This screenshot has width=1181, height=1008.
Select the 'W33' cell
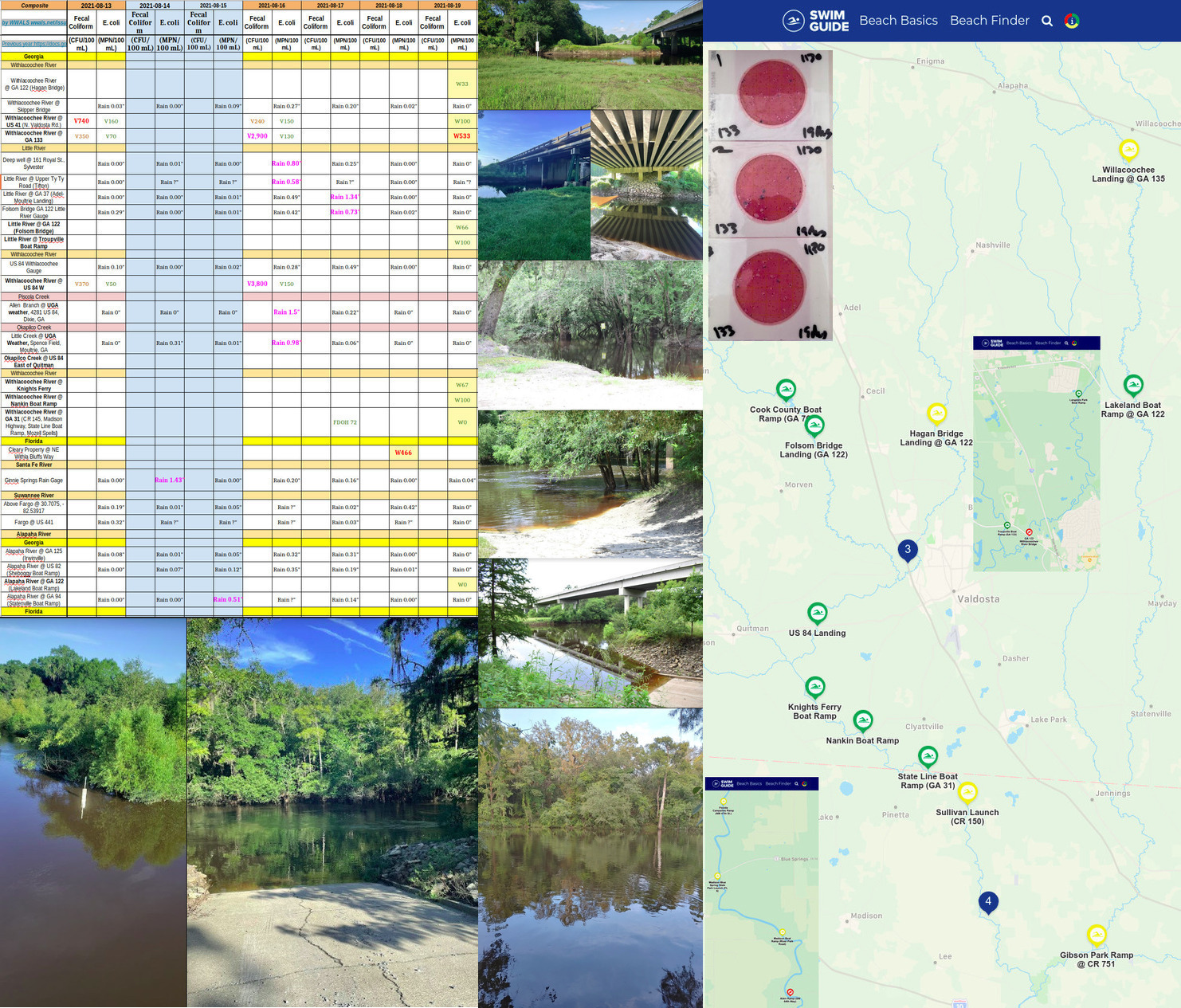coord(462,84)
